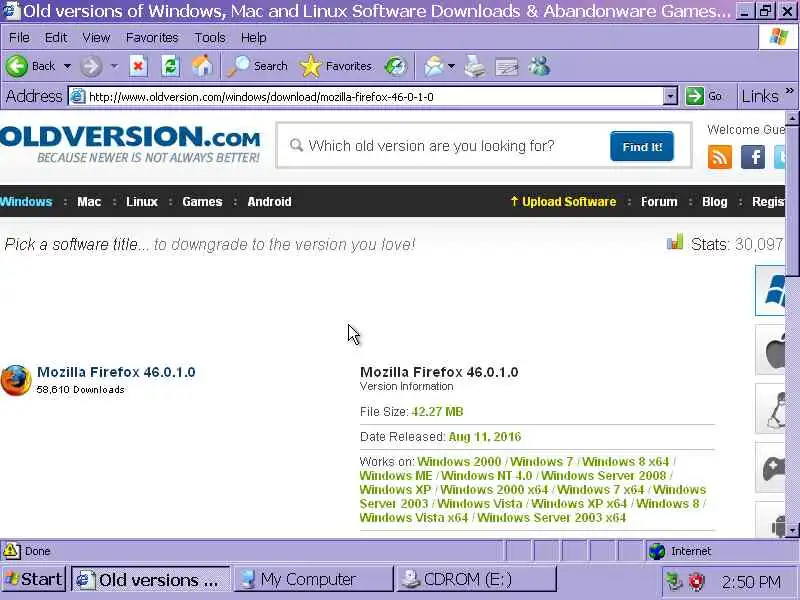Click the Print icon in toolbar

pos(474,66)
